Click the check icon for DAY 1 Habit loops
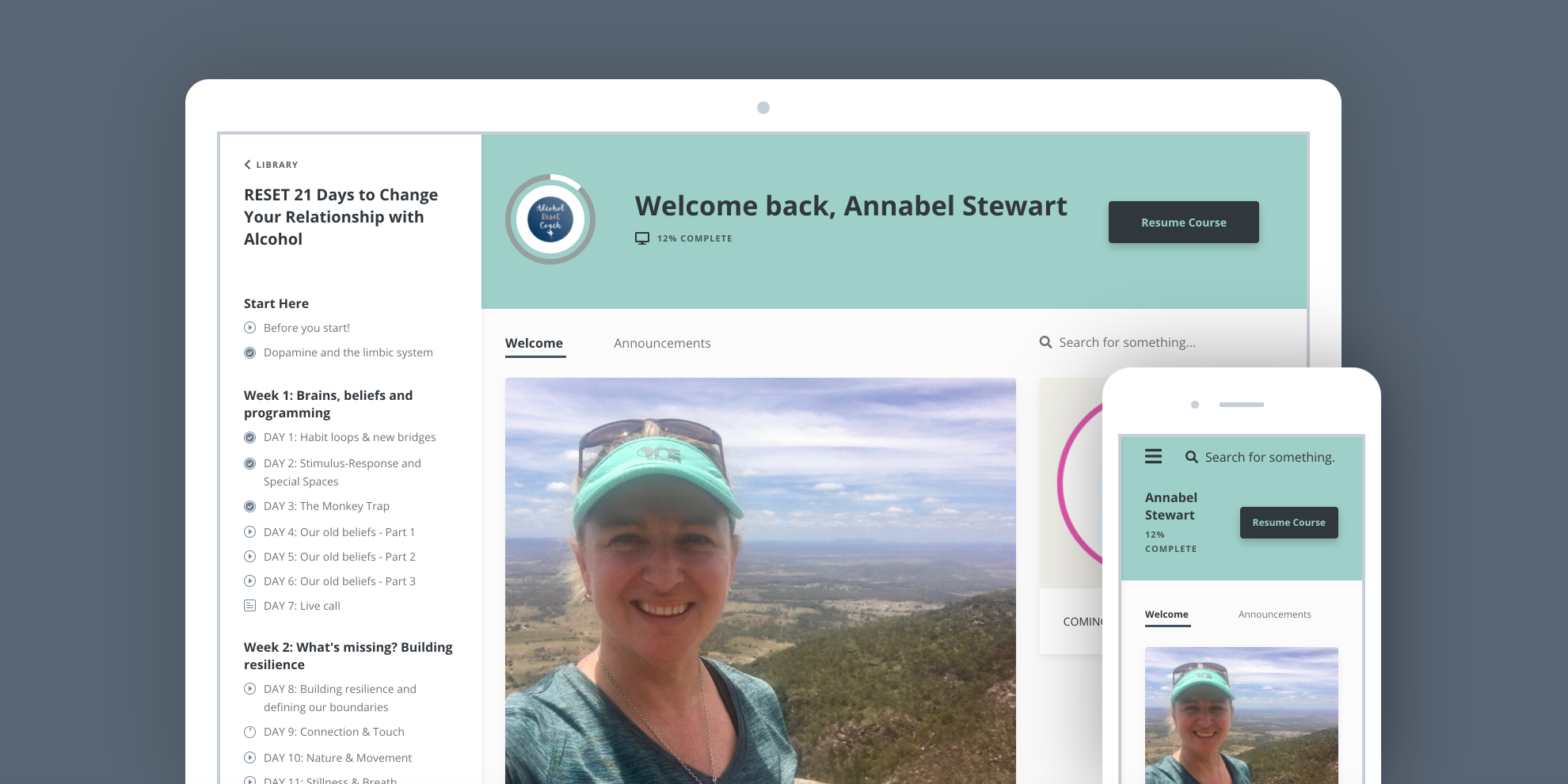The width and height of the screenshot is (1568, 784). 249,437
